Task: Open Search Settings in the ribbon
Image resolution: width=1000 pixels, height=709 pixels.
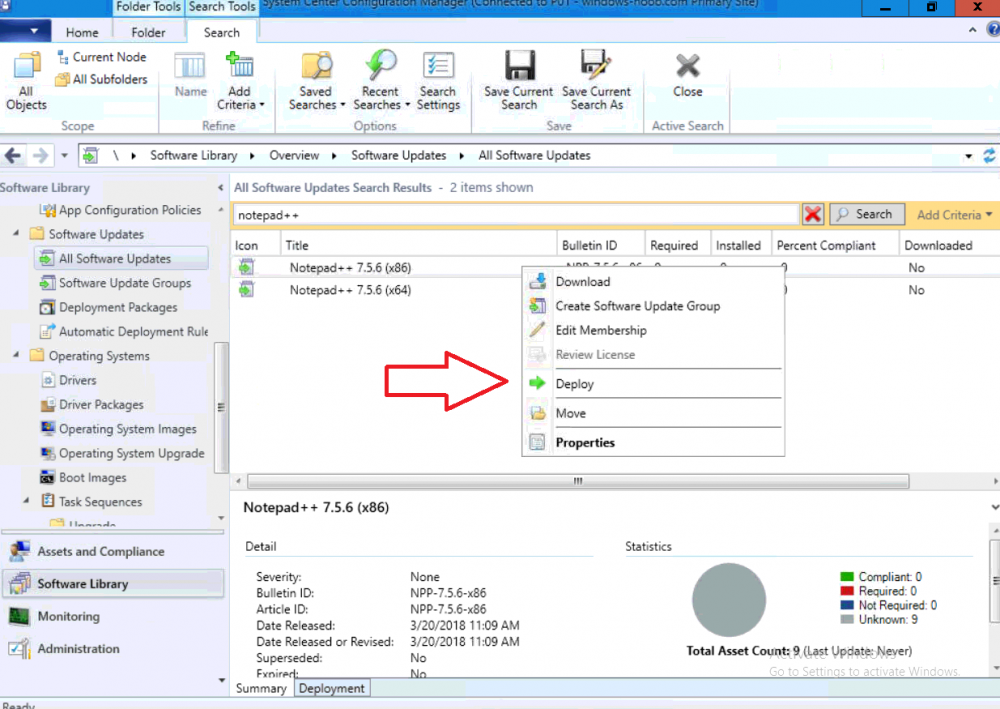Action: pos(438,81)
